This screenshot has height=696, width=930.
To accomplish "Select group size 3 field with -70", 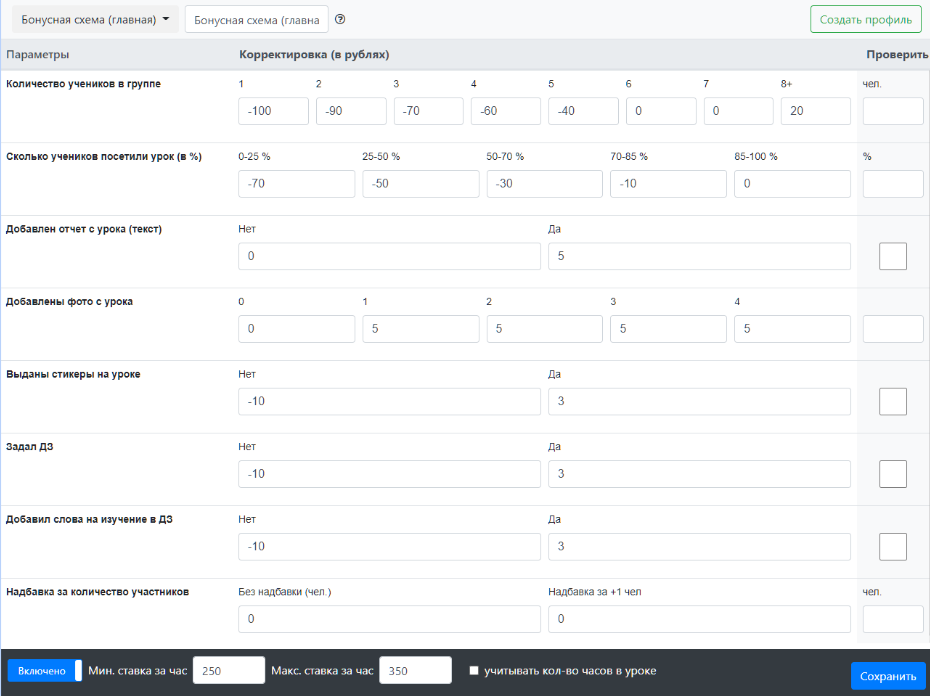I will [429, 111].
